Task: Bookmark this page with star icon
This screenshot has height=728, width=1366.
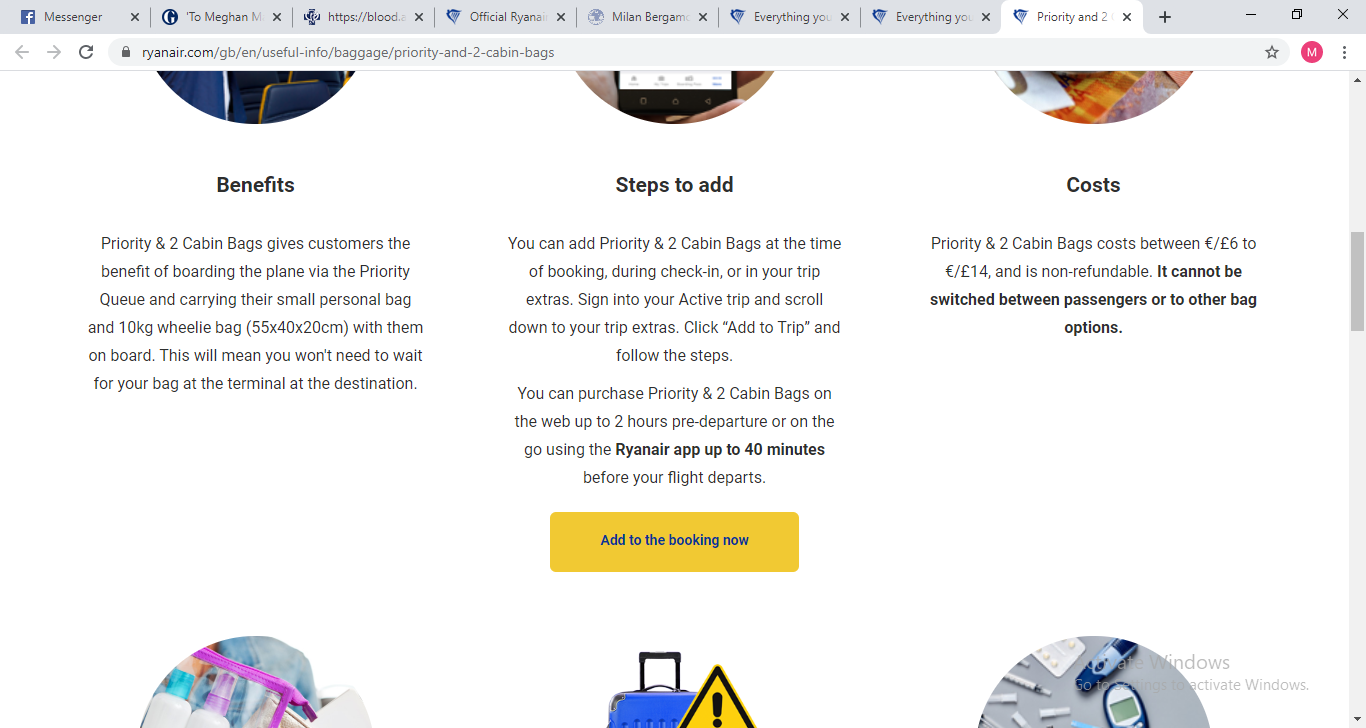Action: click(1272, 52)
